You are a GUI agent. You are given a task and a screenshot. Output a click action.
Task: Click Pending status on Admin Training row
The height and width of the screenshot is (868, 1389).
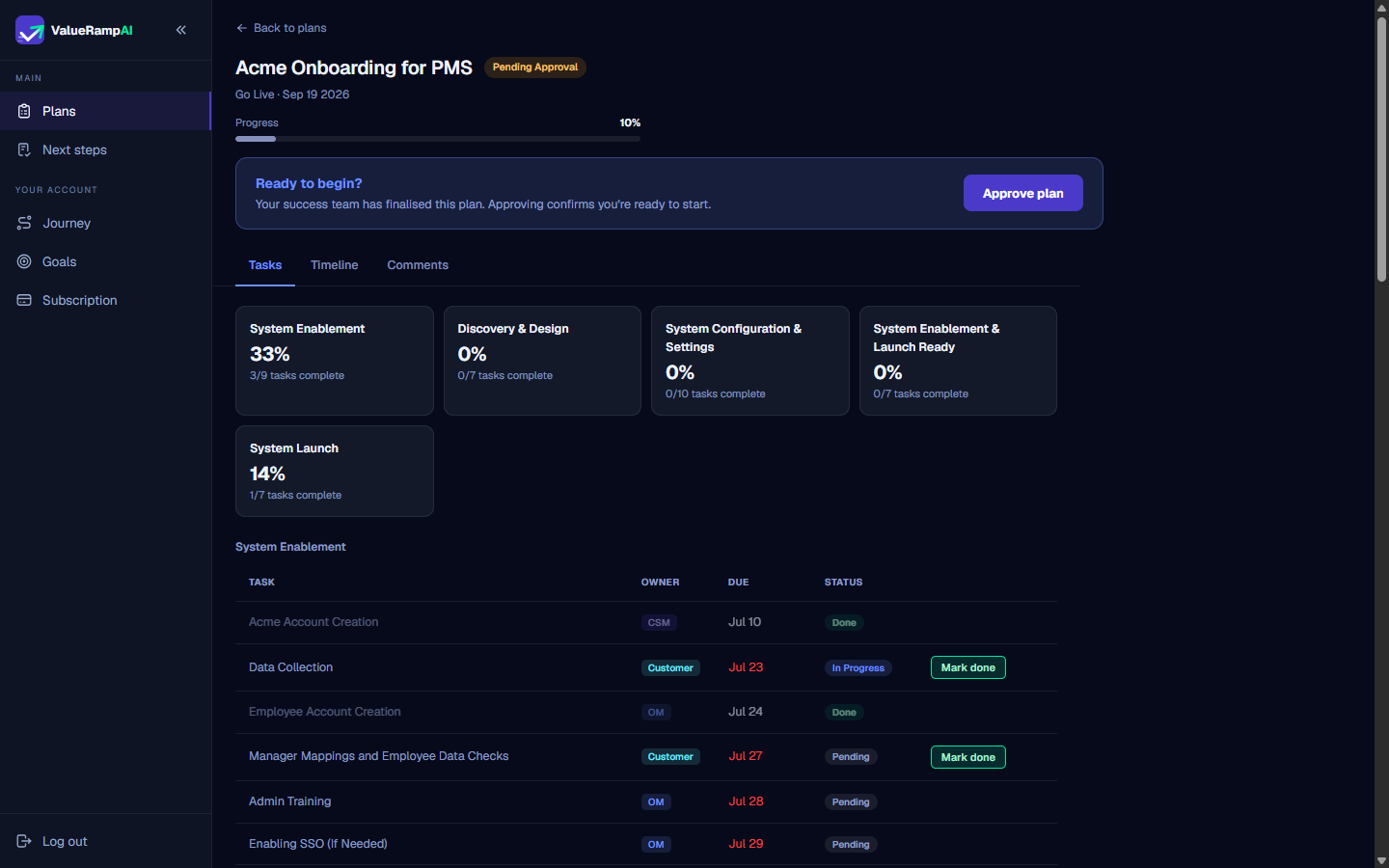pos(851,802)
